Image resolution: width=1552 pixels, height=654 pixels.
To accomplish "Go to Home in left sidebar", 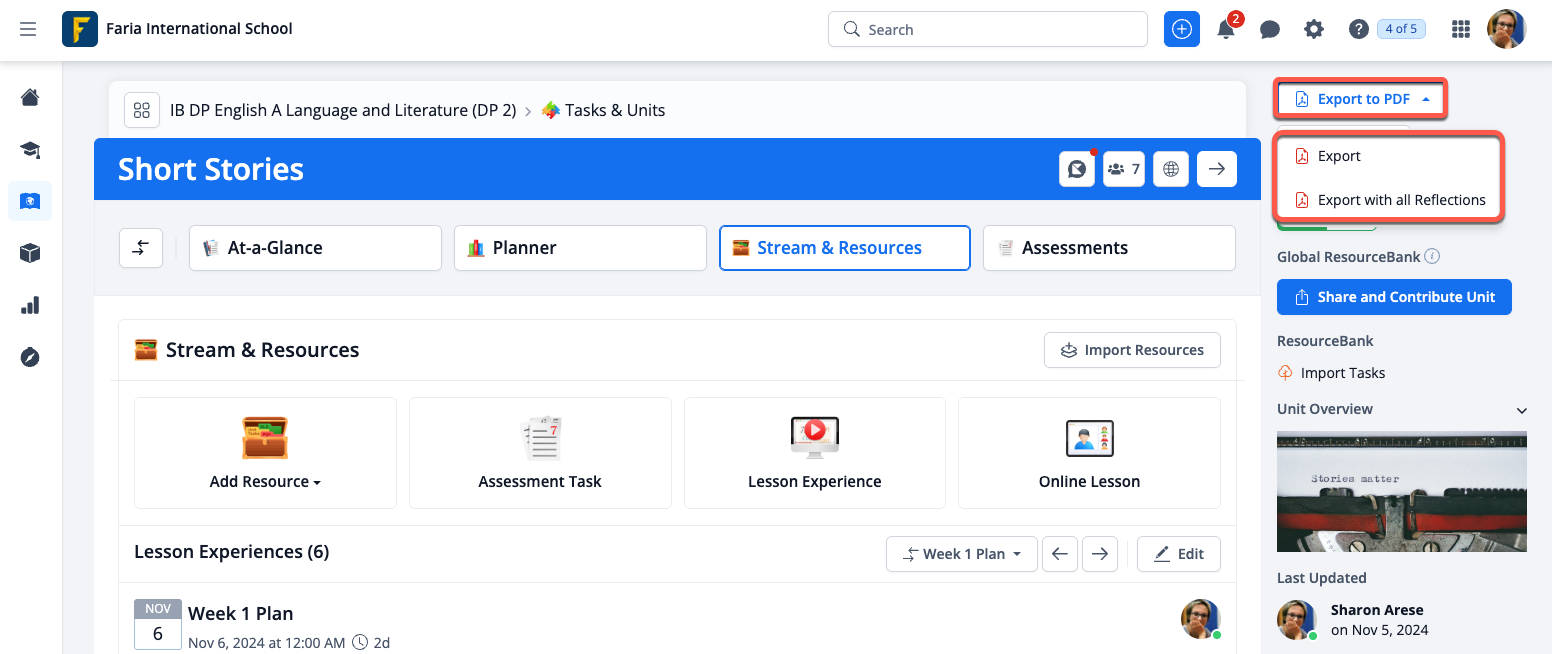I will pyautogui.click(x=30, y=97).
